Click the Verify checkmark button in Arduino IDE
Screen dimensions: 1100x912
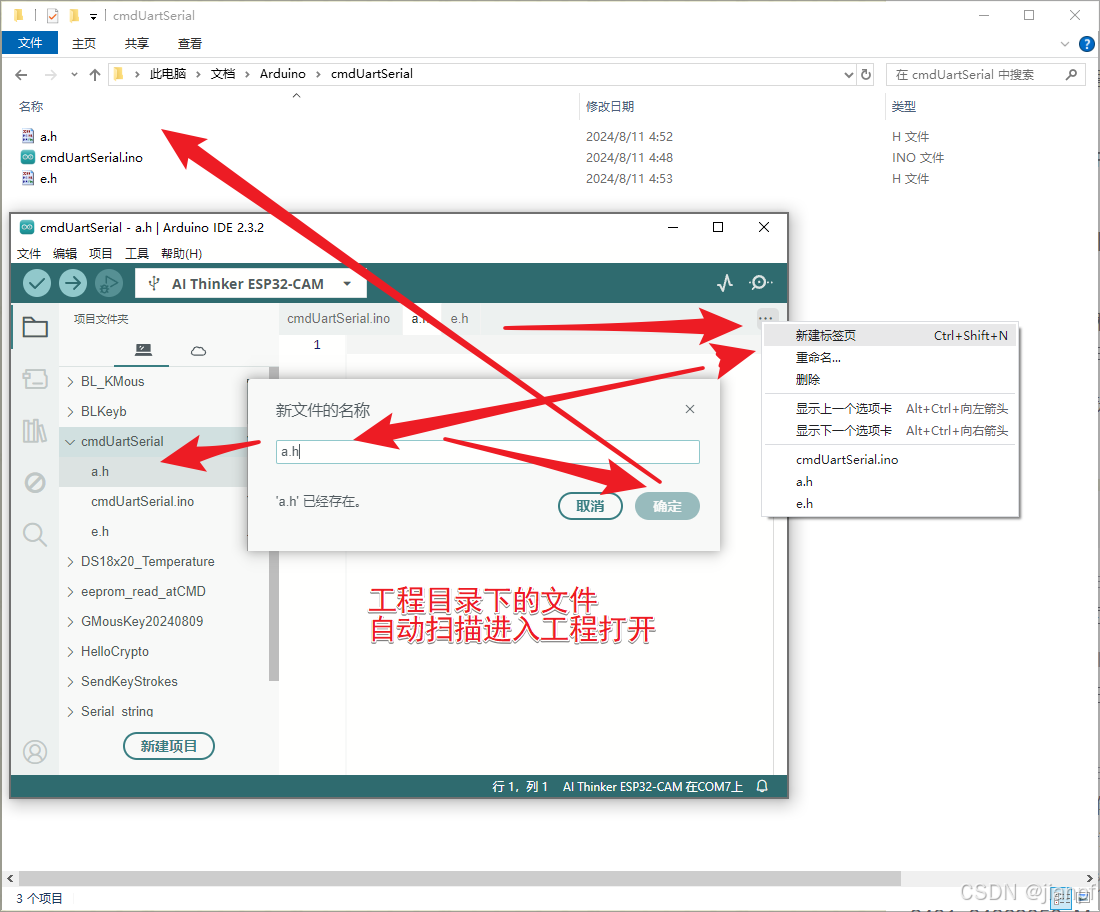pyautogui.click(x=36, y=283)
